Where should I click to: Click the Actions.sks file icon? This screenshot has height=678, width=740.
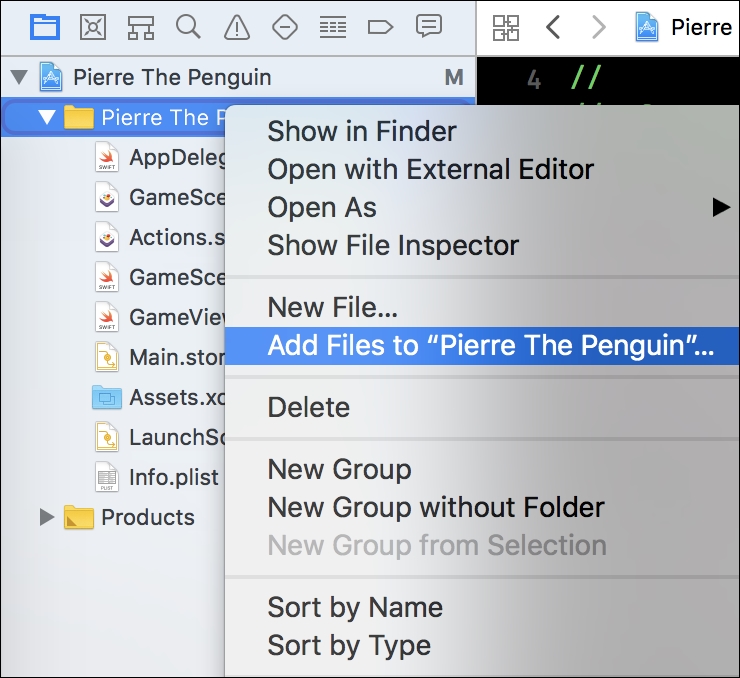107,237
